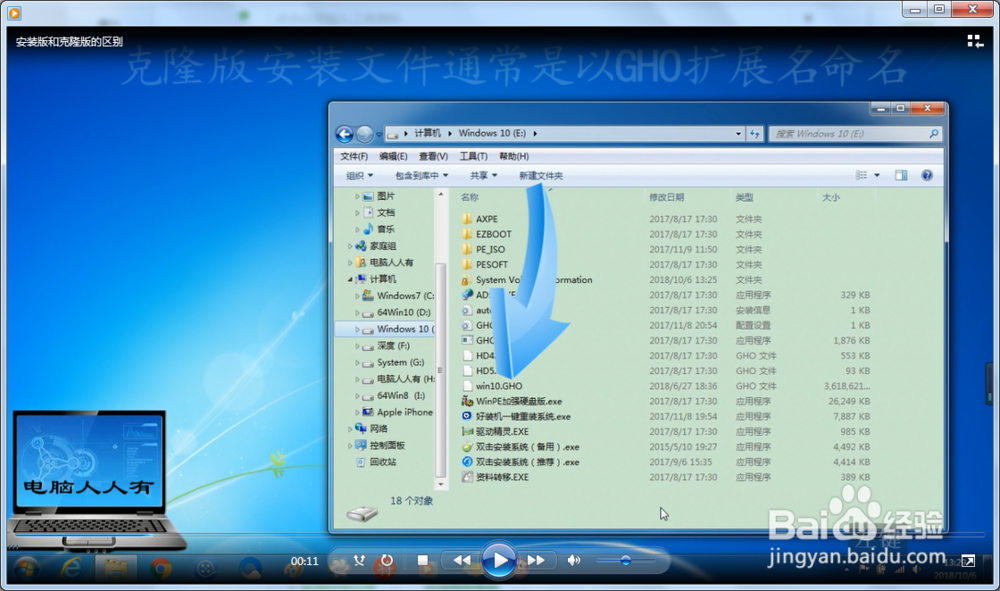
Task: Click the media player title bar icon
Action: 14,12
